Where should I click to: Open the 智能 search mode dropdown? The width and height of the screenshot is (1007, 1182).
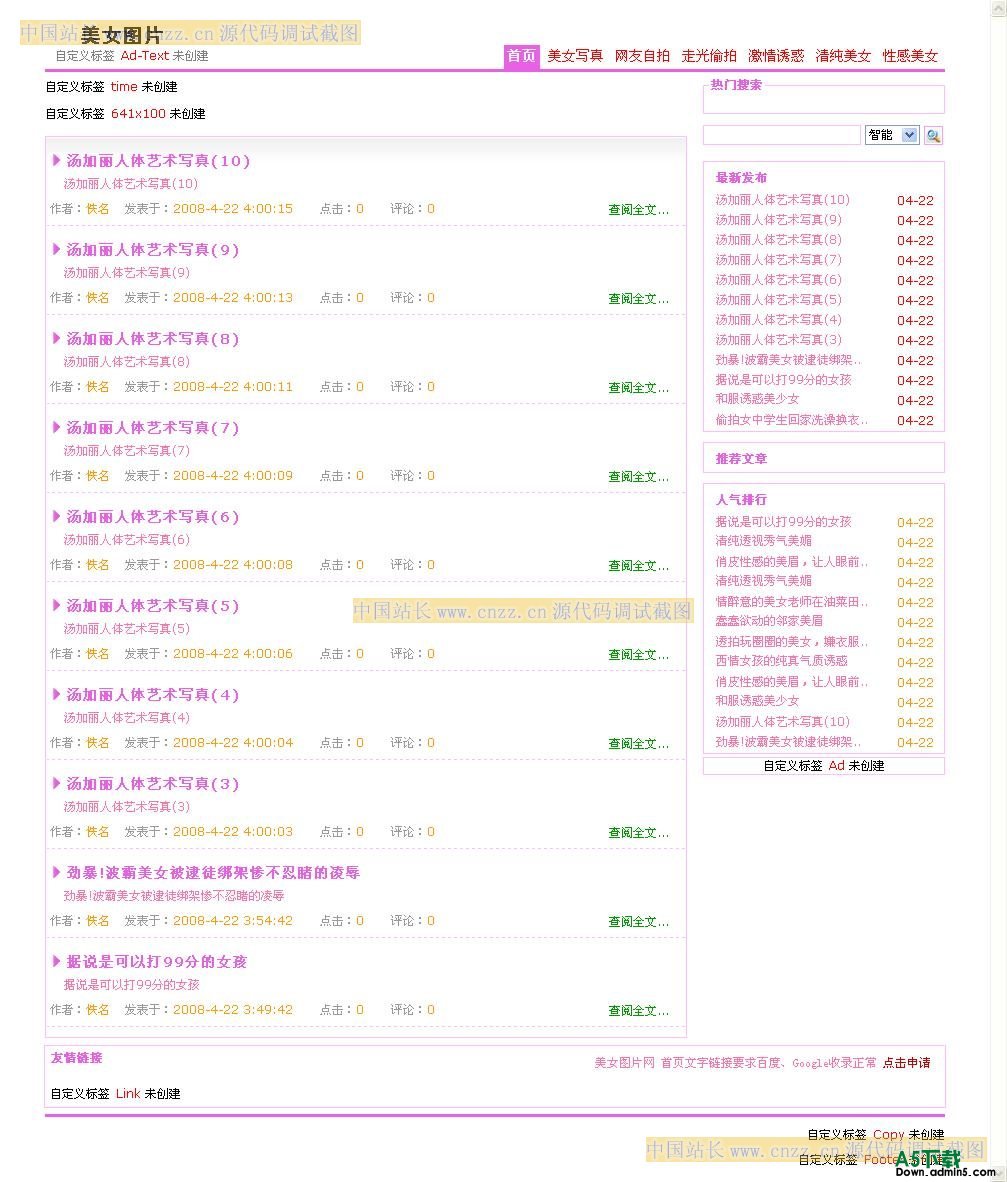(x=892, y=135)
